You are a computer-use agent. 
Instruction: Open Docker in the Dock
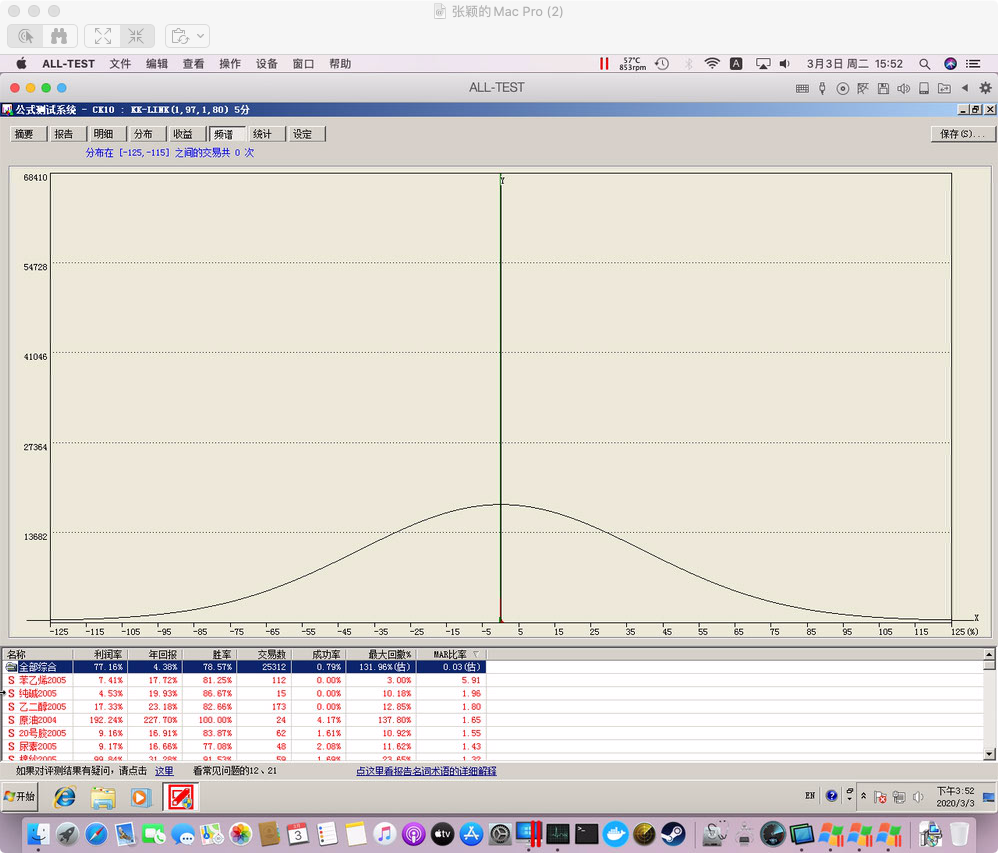[x=615, y=834]
